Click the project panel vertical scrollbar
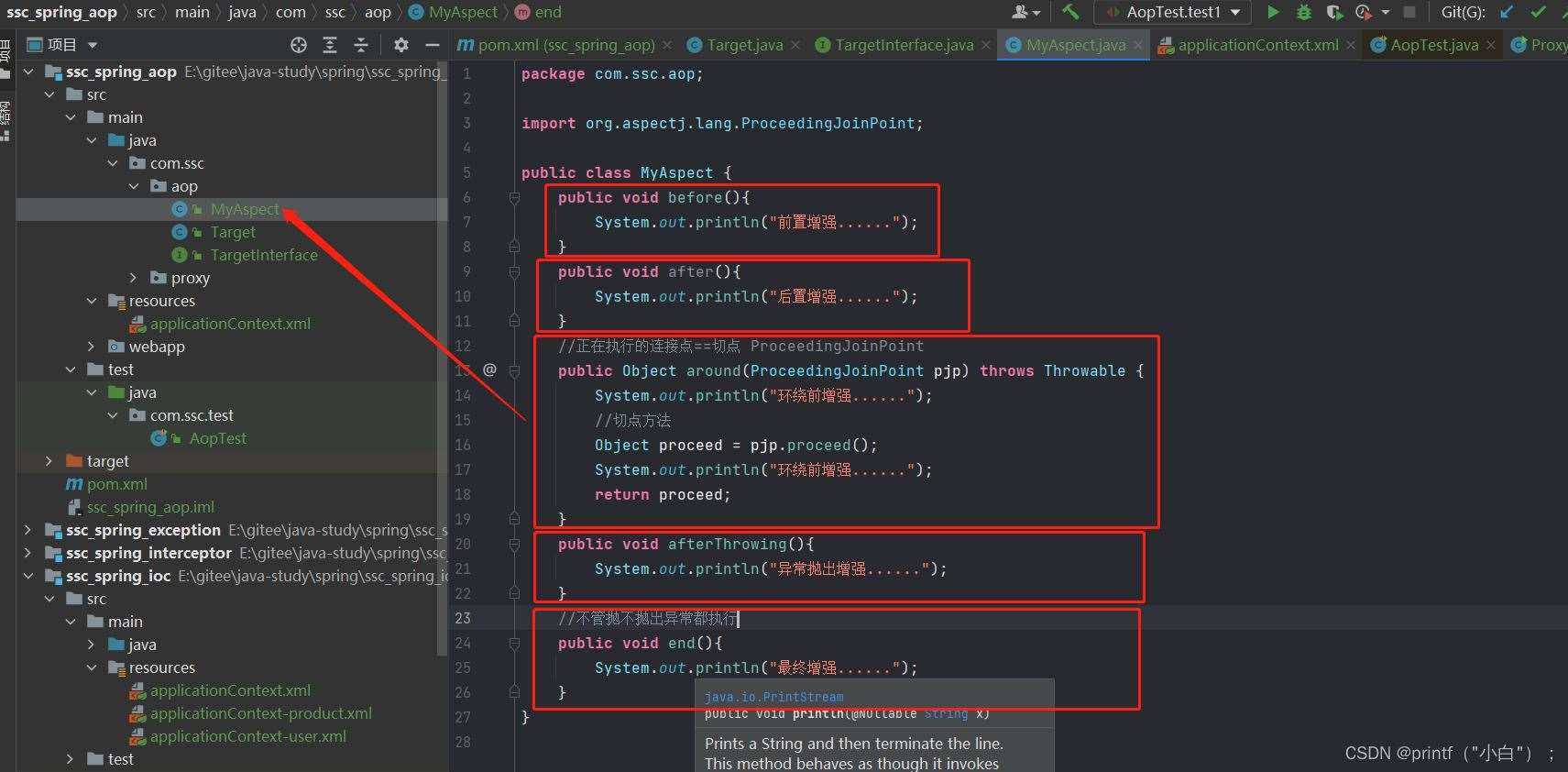The image size is (1568, 772). pos(444,358)
